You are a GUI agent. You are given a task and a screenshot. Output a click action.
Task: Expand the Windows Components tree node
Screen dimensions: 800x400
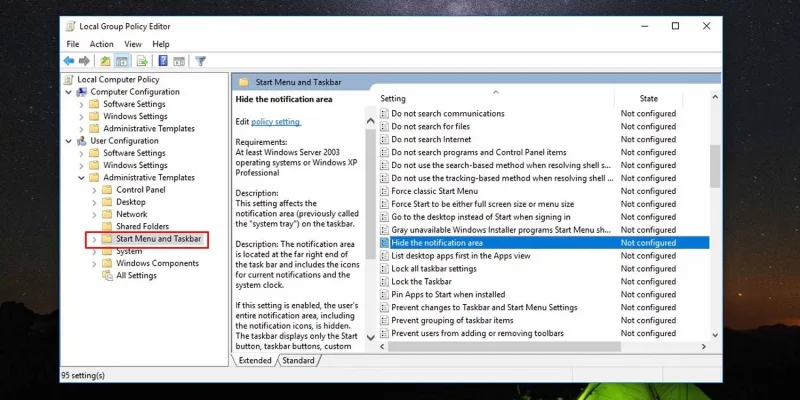tap(94, 263)
